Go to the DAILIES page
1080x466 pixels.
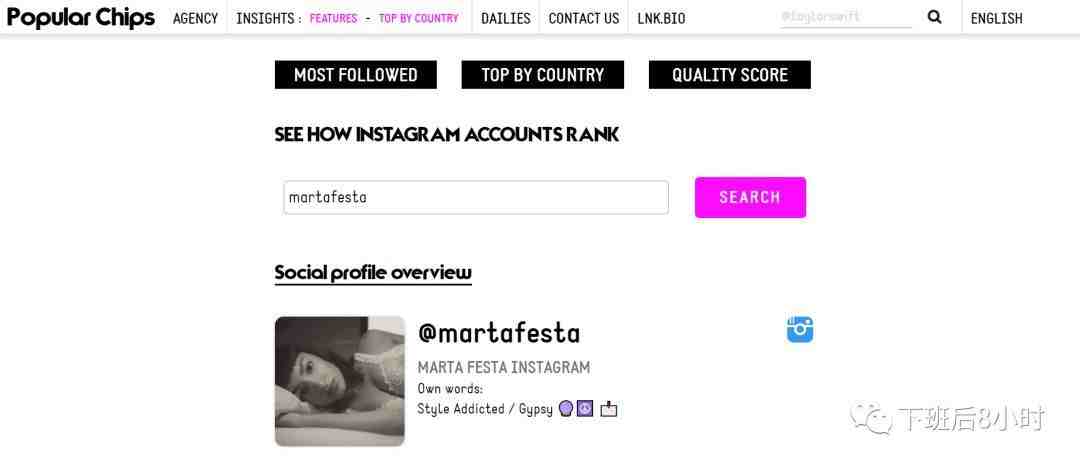coord(505,18)
